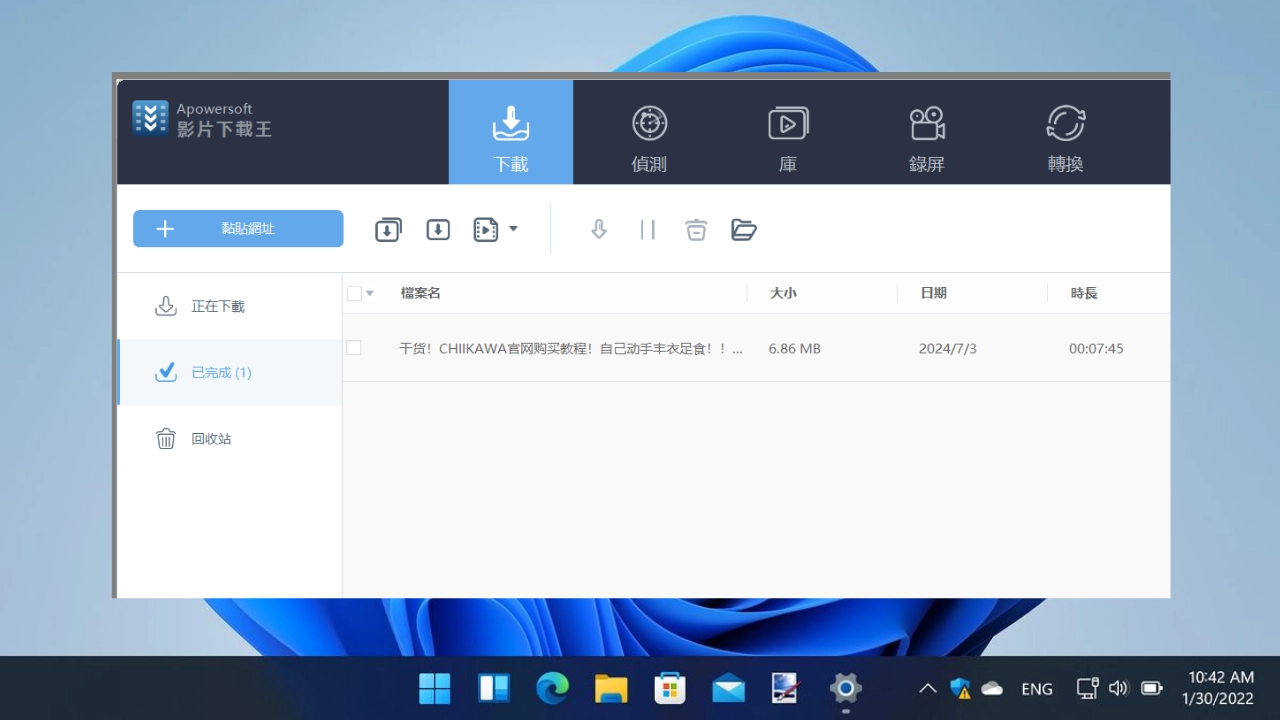
Task: Tick the select-all checkbox in header
Action: 354,293
